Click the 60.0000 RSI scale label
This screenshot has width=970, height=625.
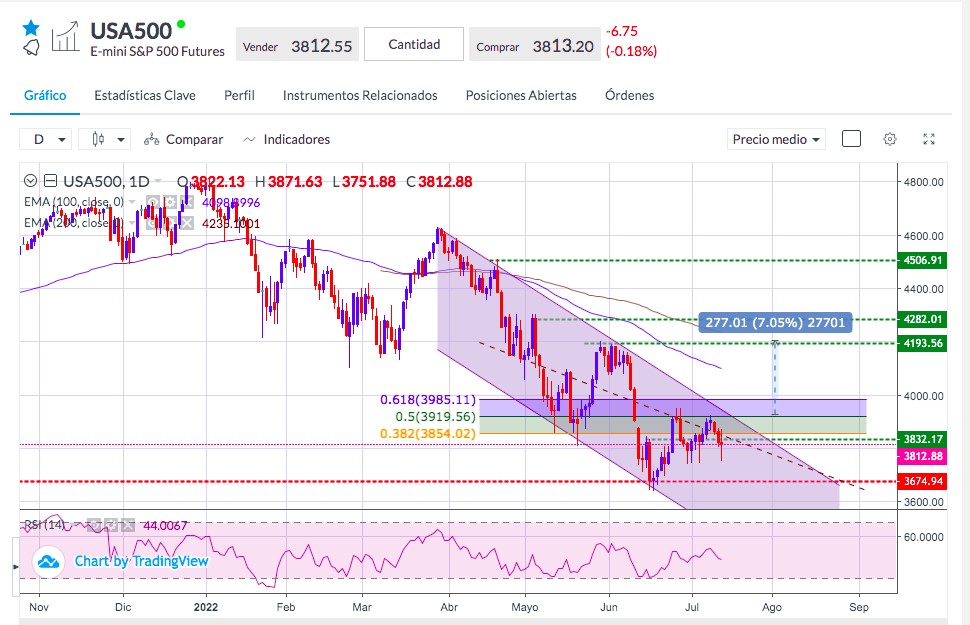[x=924, y=537]
